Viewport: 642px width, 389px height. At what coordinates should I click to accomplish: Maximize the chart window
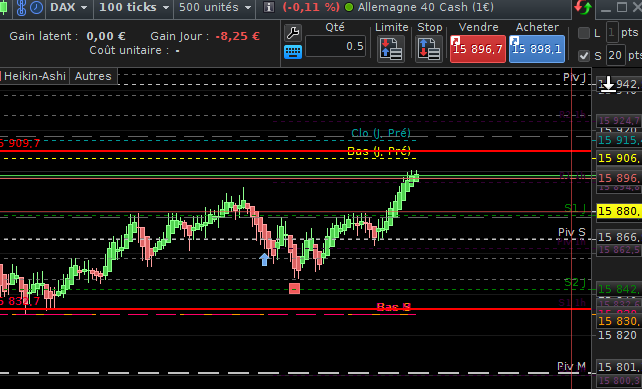tap(622, 7)
